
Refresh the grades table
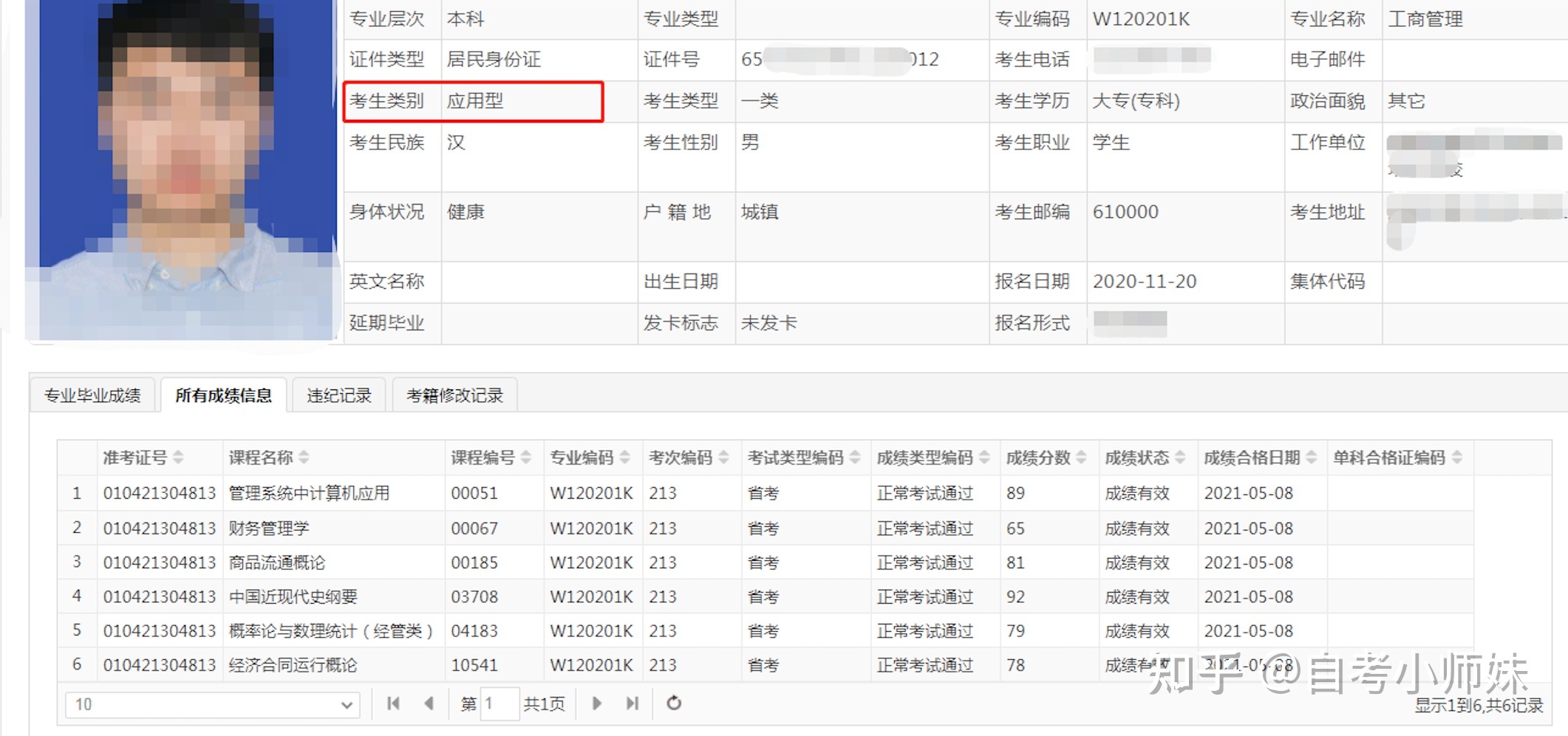(674, 703)
